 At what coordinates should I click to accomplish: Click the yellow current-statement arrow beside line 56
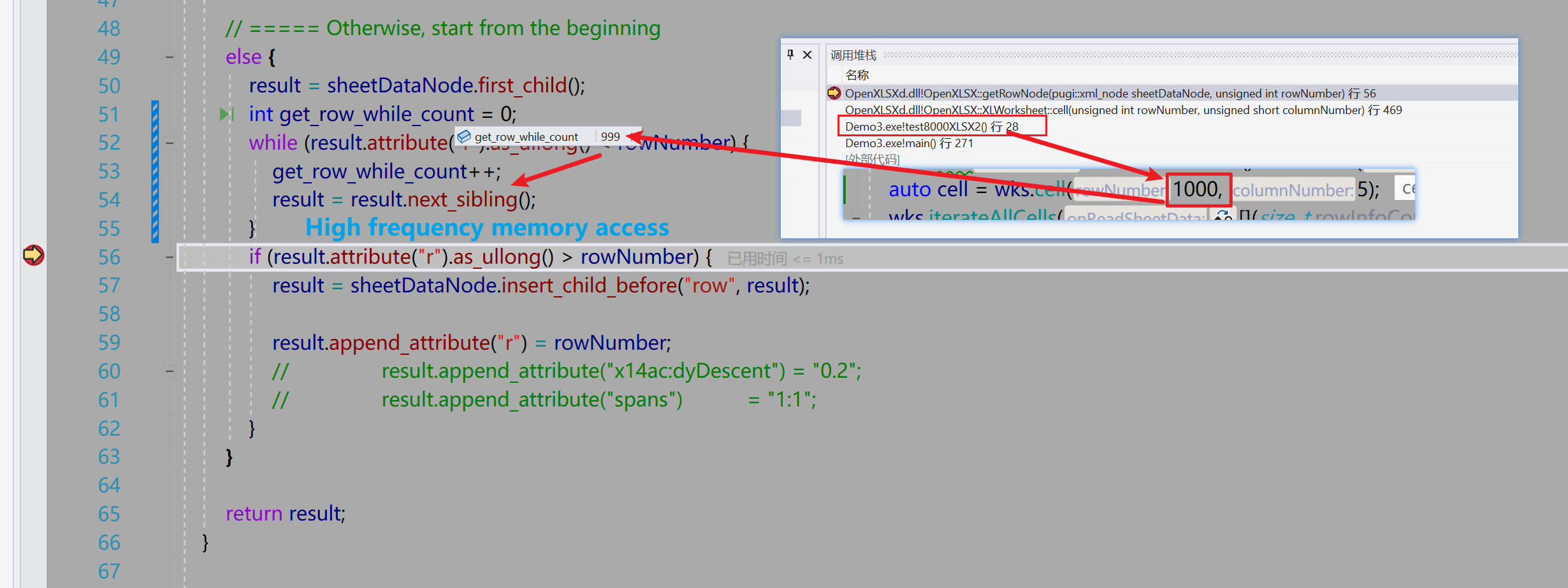tap(33, 255)
